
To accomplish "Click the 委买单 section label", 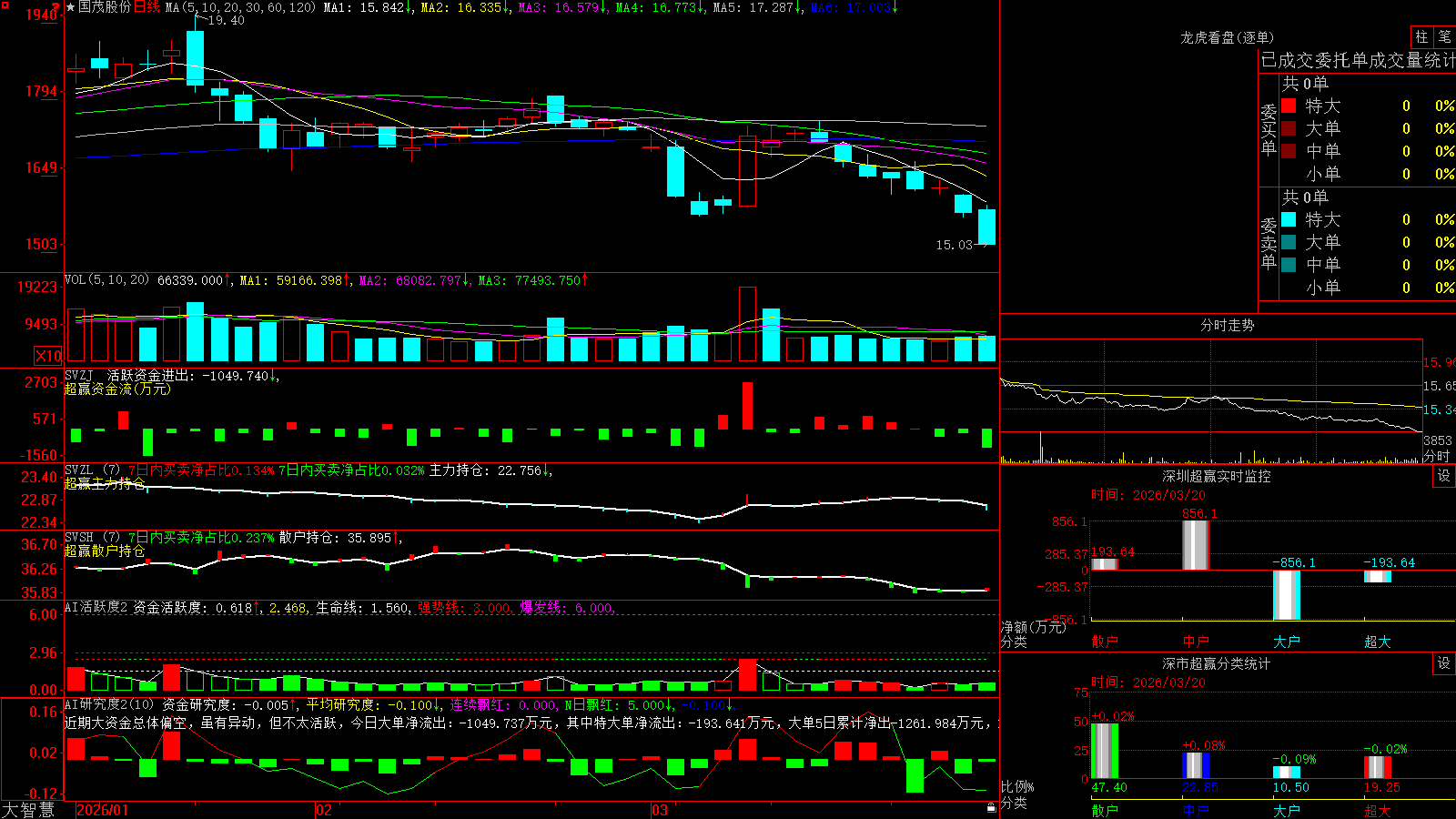I will tap(1269, 129).
